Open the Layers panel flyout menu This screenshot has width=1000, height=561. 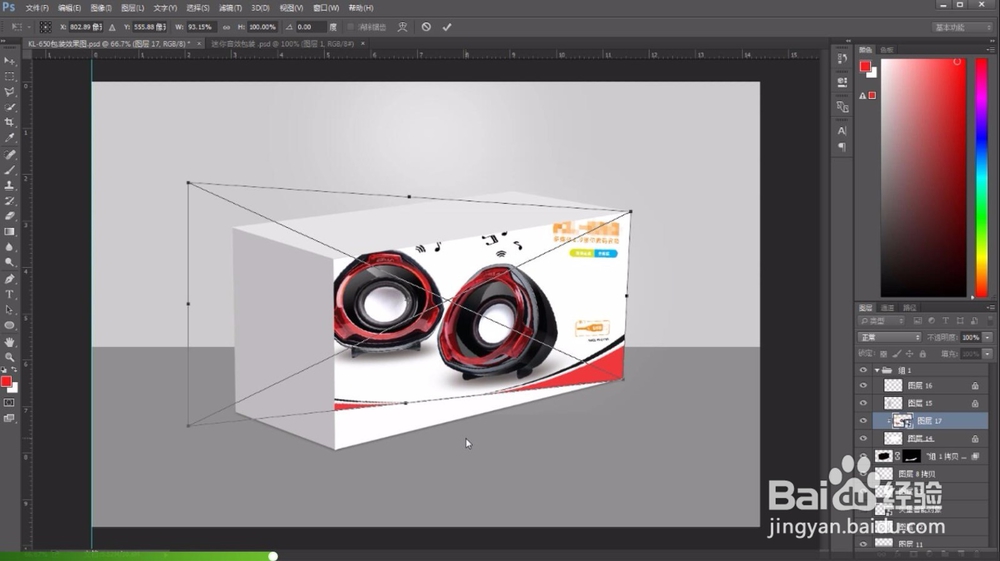pos(990,308)
